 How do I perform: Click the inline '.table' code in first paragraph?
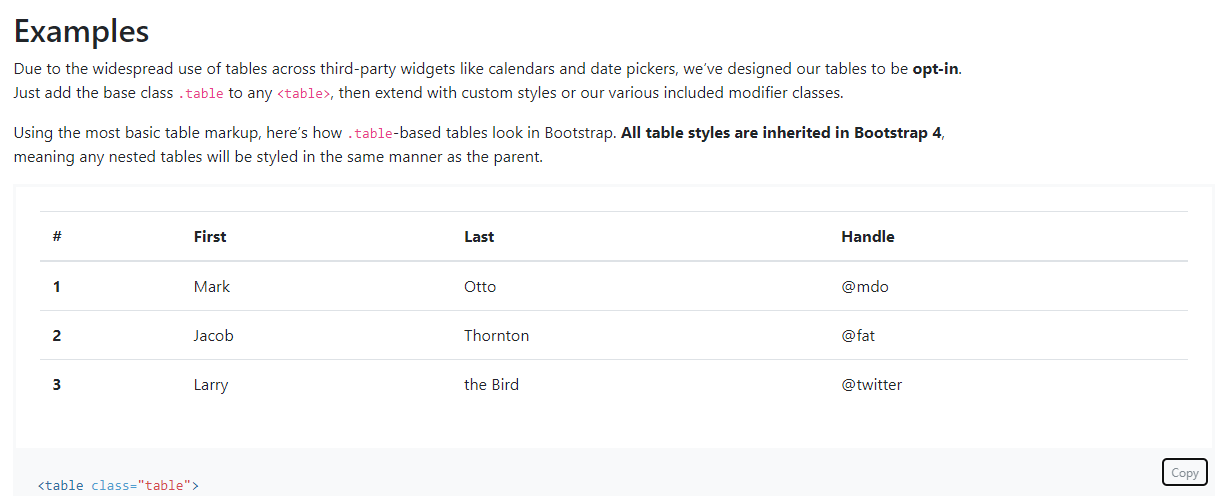(x=201, y=94)
